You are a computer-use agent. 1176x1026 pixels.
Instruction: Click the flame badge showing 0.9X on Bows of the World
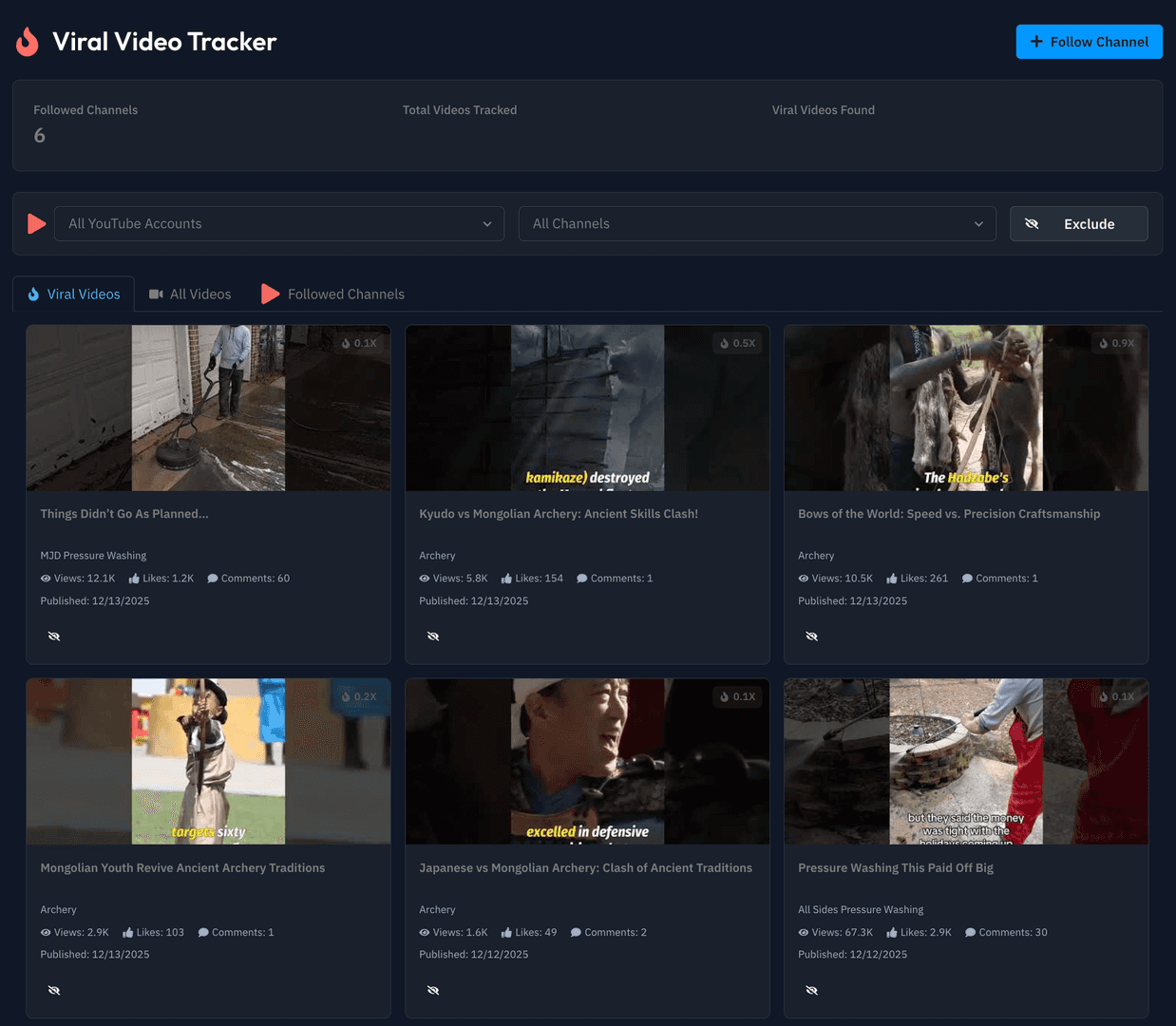[x=1115, y=343]
